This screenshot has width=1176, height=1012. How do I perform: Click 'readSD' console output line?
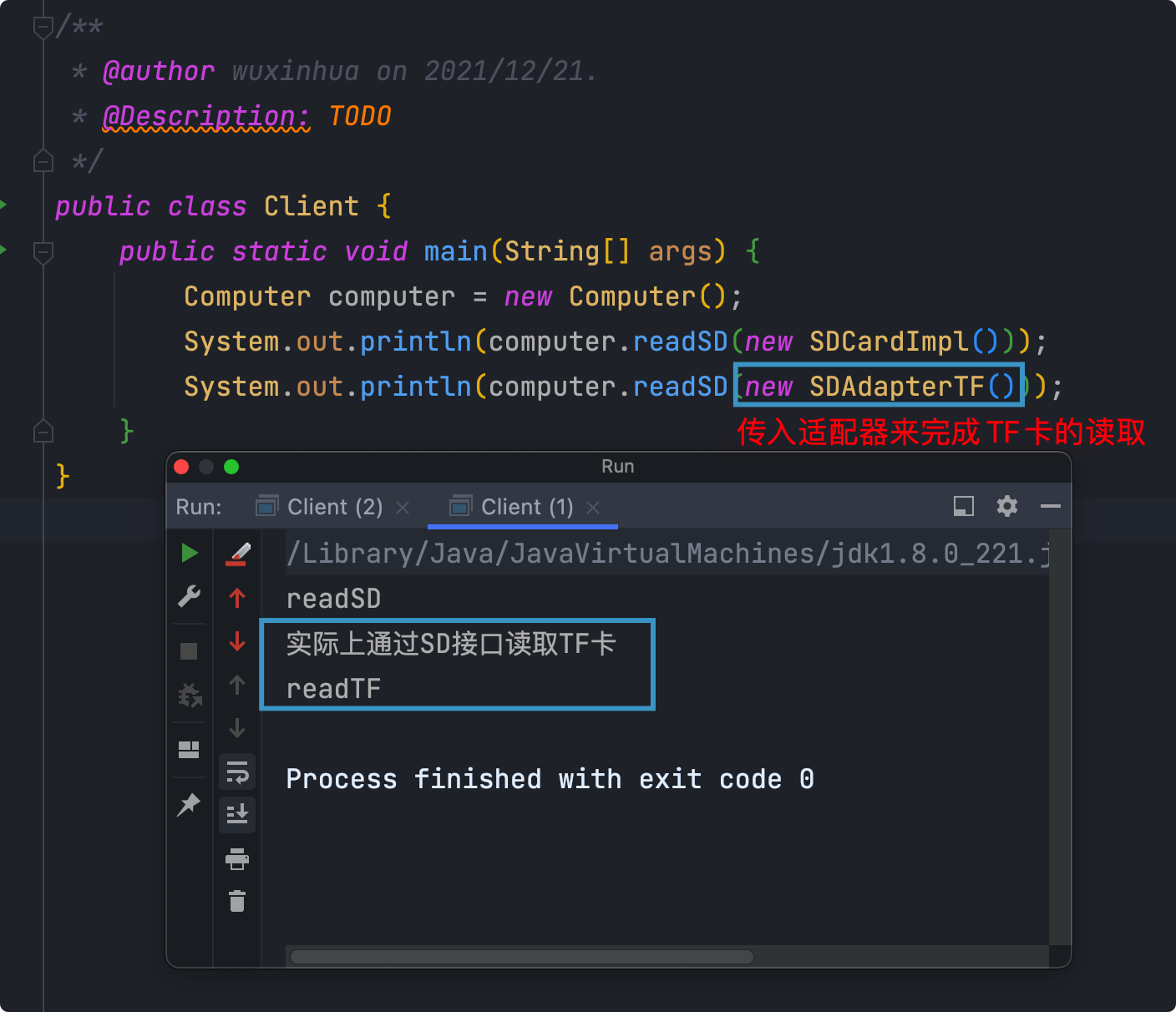pyautogui.click(x=333, y=599)
